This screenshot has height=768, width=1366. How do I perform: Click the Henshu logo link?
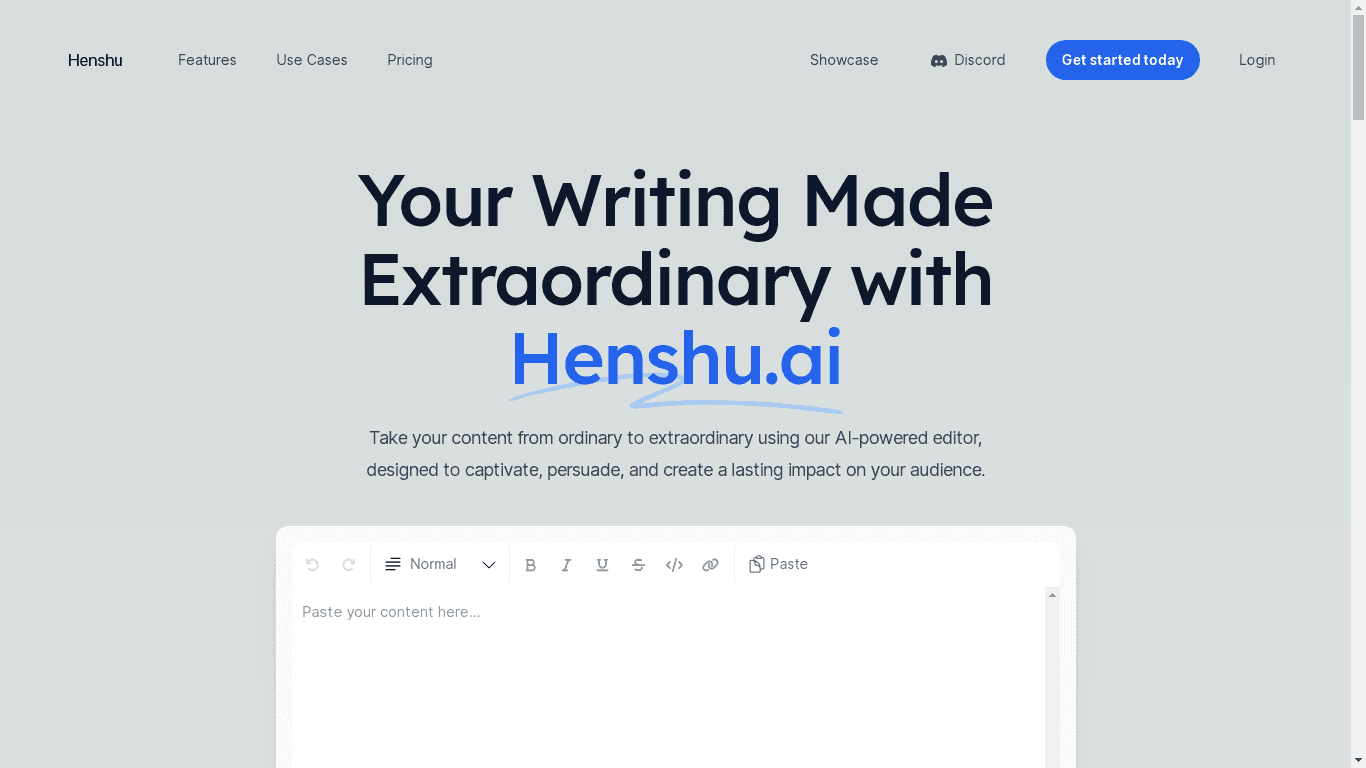coord(95,60)
